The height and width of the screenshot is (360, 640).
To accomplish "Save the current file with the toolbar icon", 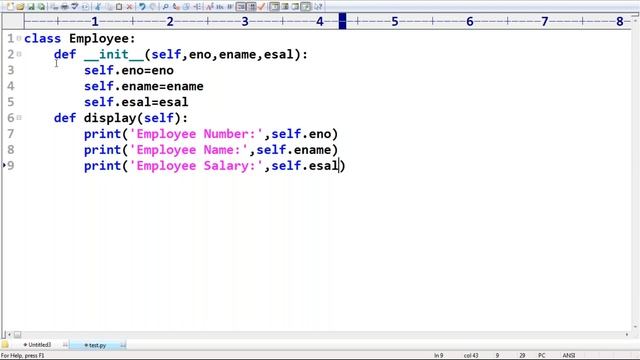I will [x=31, y=7].
